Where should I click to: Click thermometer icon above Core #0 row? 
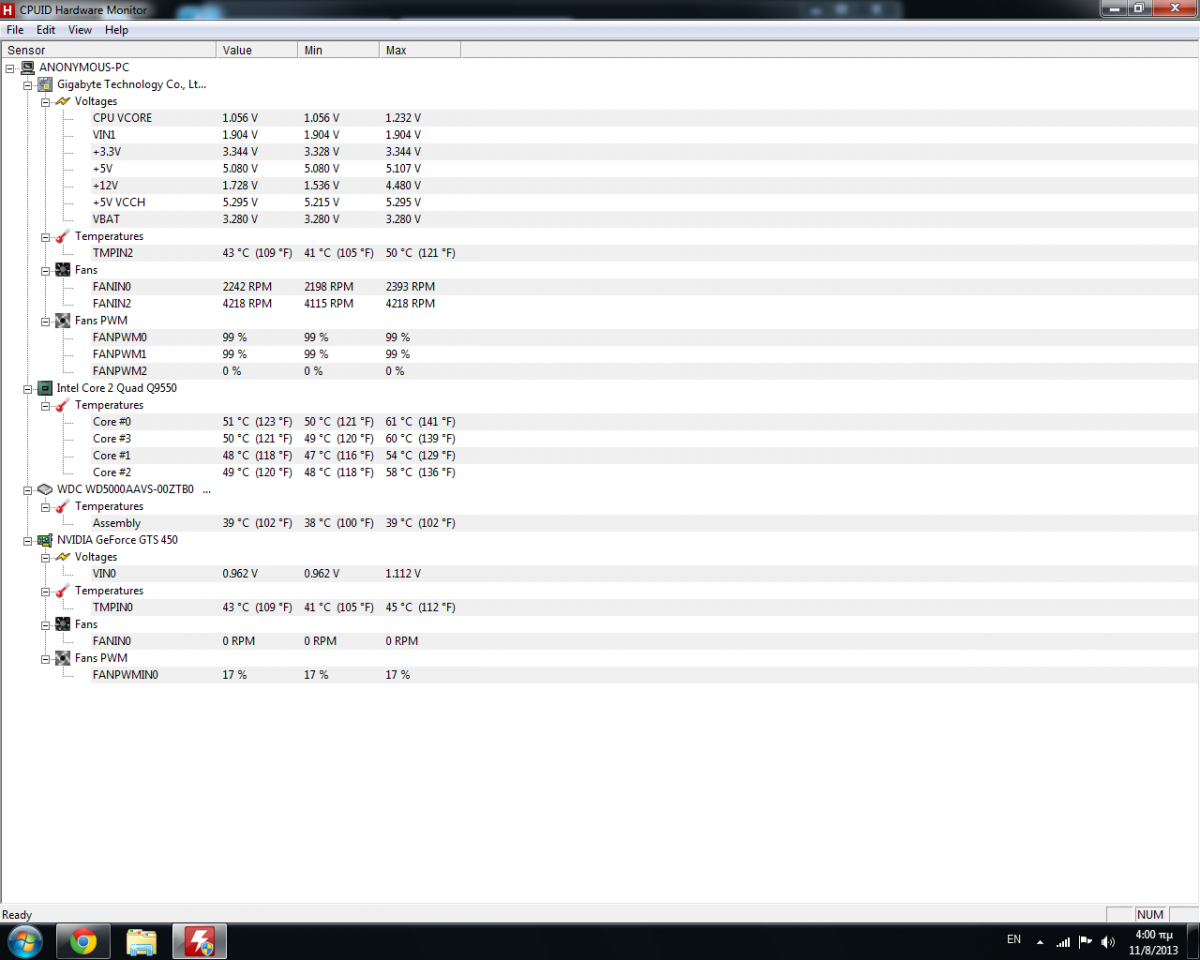tap(62, 405)
